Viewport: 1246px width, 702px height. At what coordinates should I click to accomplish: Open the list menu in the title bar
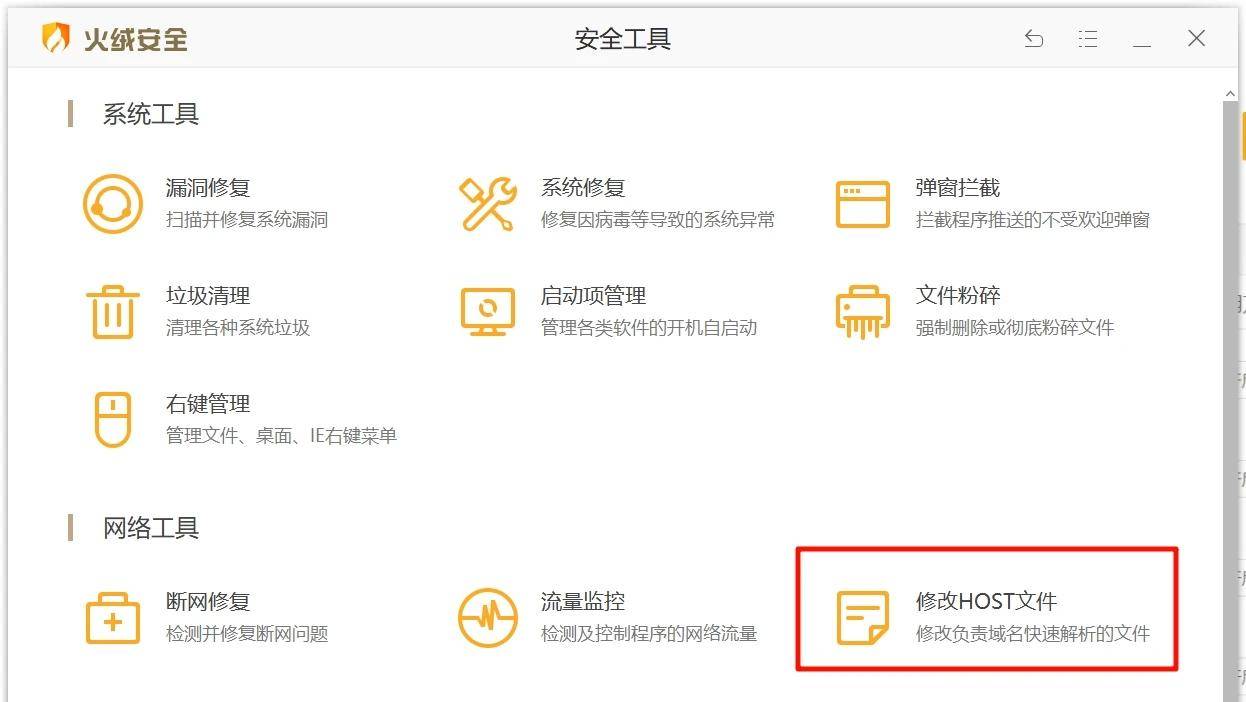pyautogui.click(x=1088, y=38)
